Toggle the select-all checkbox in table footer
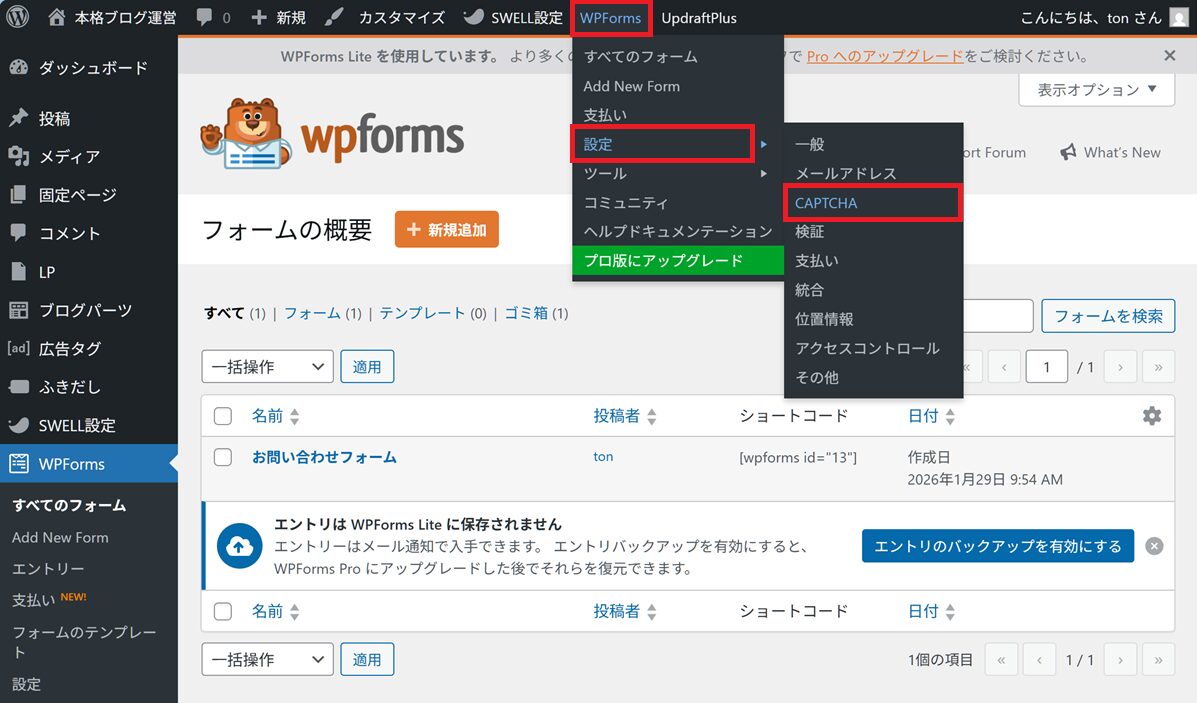 (223, 611)
